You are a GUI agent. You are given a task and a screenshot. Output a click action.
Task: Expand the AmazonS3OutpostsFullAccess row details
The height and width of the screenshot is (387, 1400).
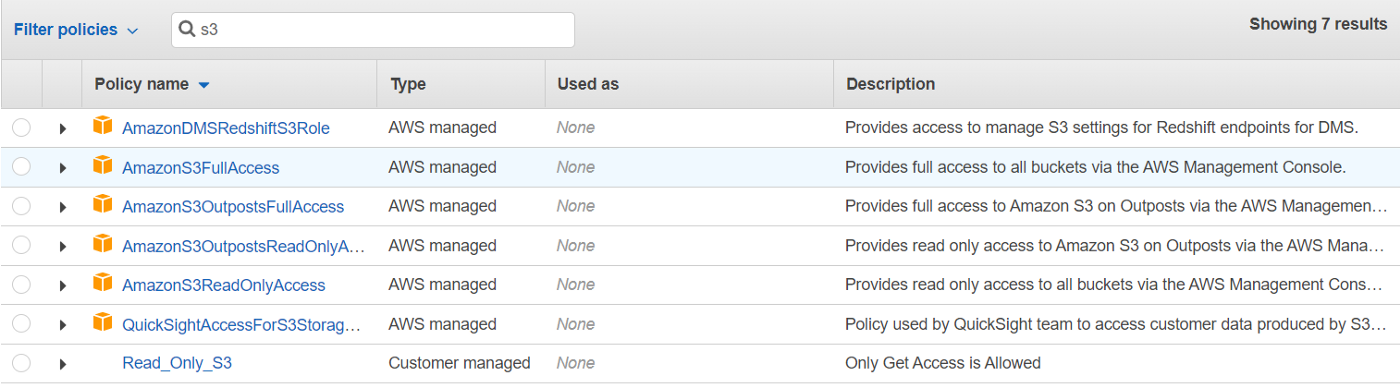[62, 207]
